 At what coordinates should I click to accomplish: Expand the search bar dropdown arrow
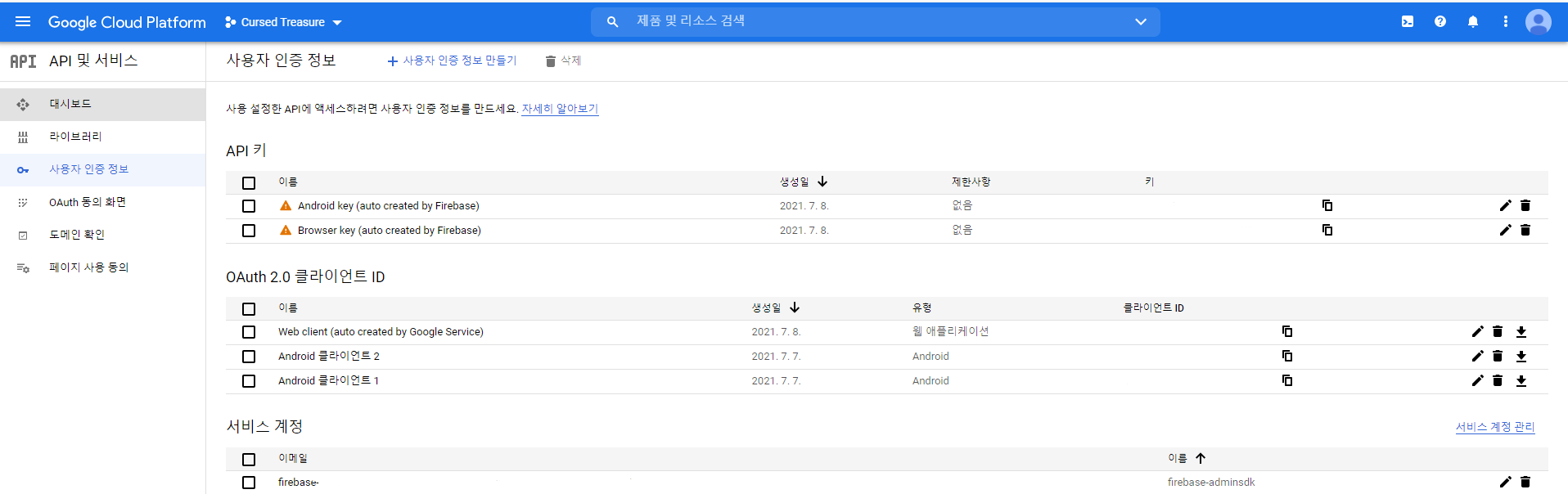point(1141,22)
